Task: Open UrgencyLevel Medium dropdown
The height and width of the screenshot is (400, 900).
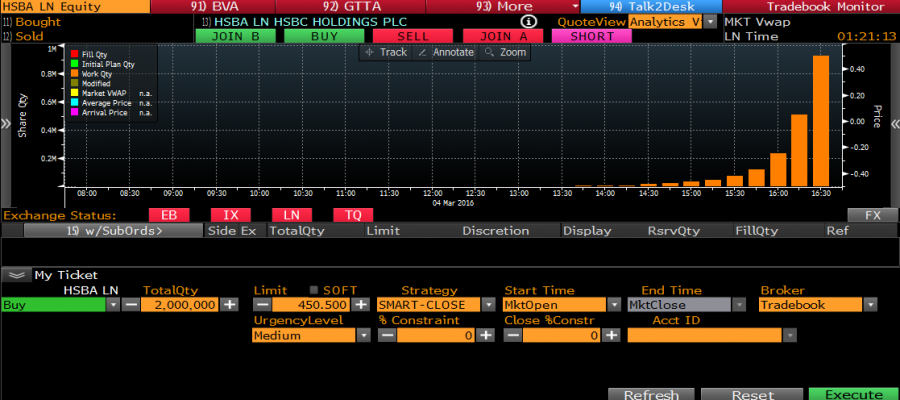Action: (364, 335)
